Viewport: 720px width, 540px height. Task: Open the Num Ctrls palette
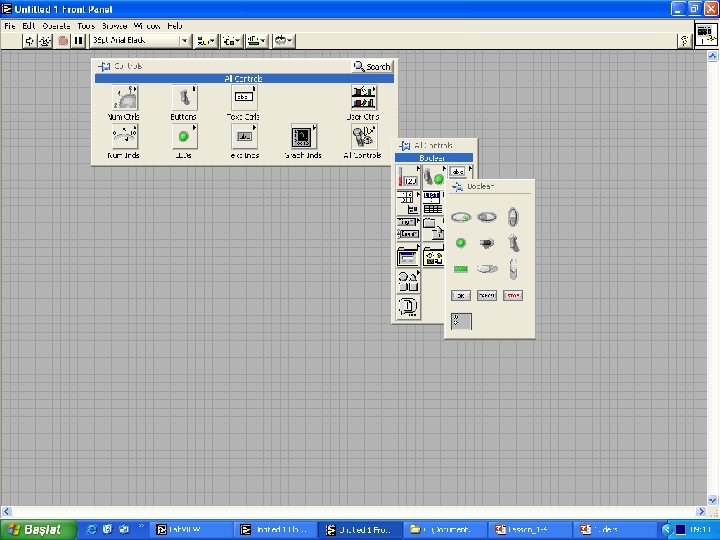(x=124, y=97)
